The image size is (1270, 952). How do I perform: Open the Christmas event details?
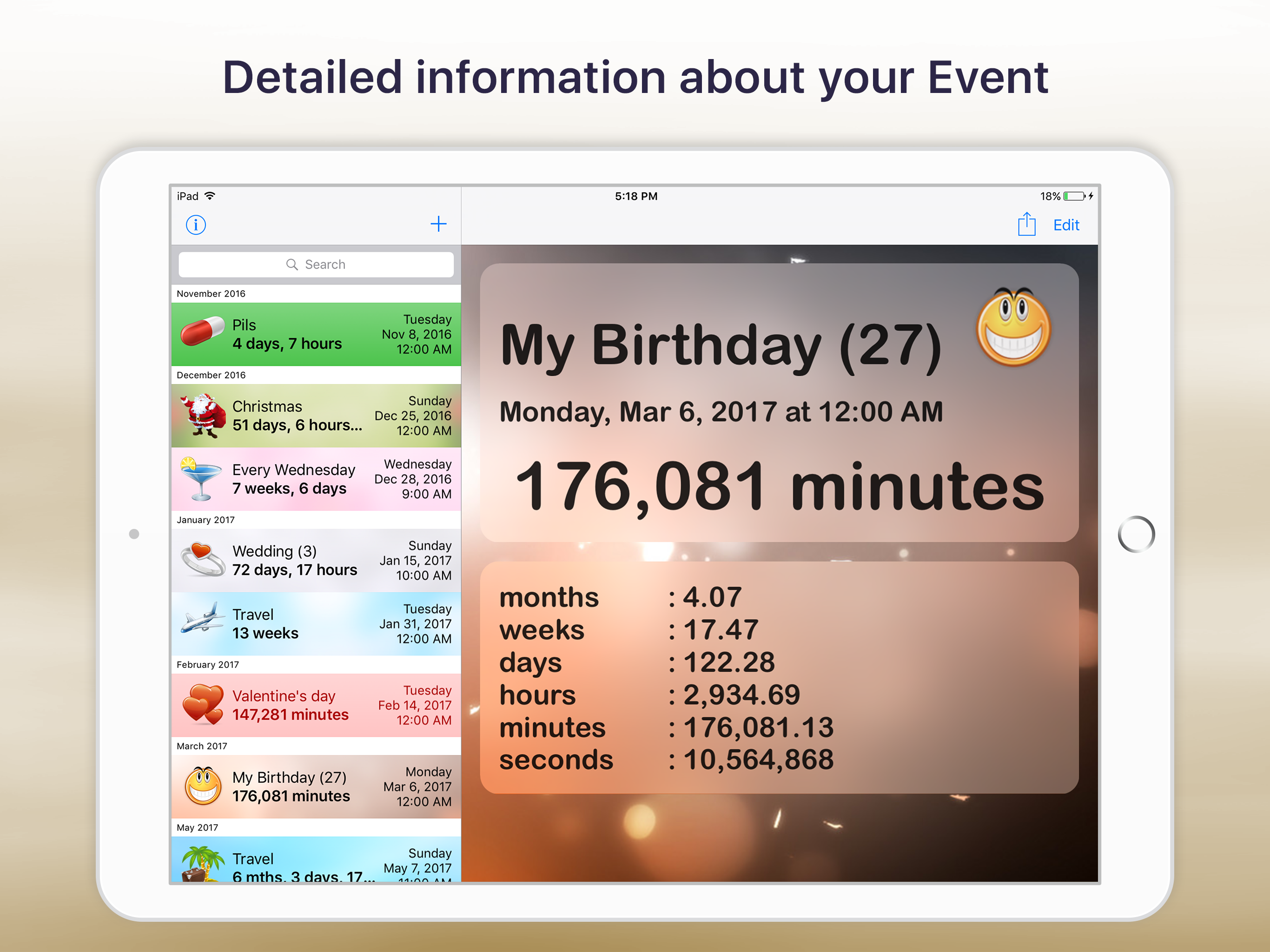click(316, 415)
